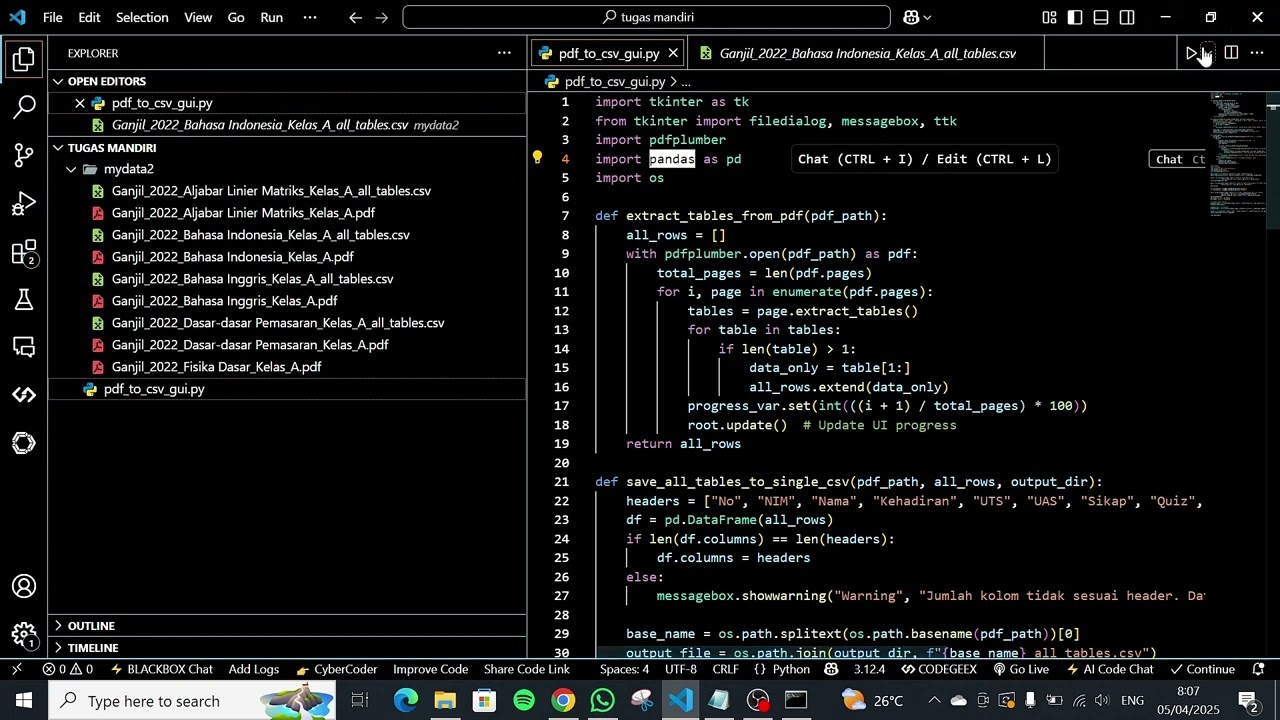Open the Run menu
The width and height of the screenshot is (1280, 720).
271,17
